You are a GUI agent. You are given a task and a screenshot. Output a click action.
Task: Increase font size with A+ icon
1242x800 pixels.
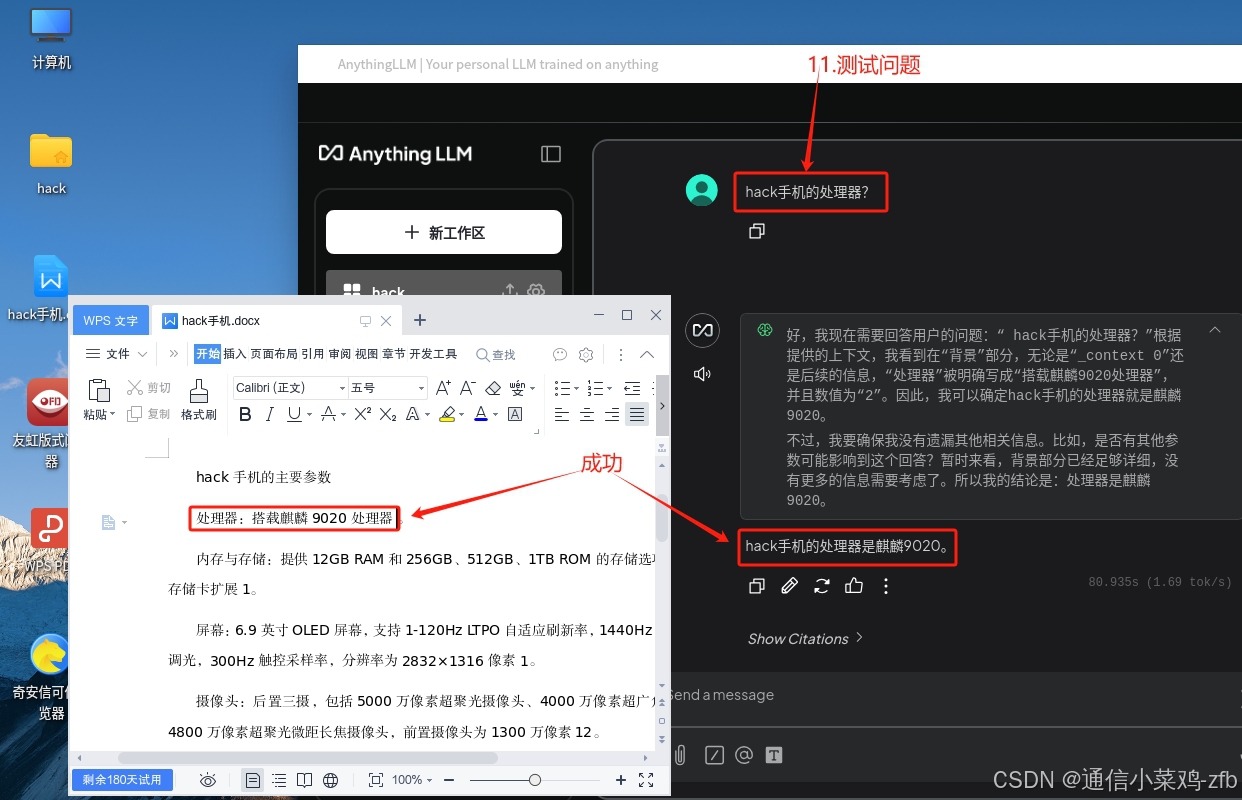point(443,388)
